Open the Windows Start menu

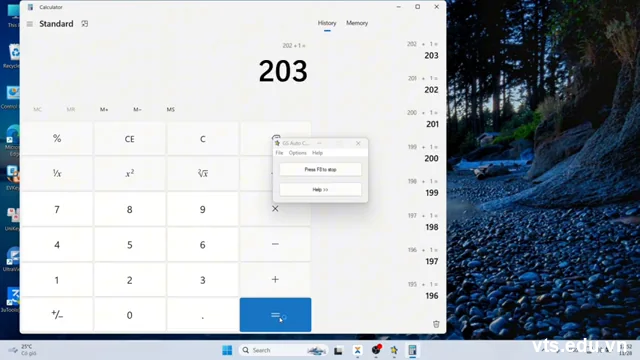[227, 350]
